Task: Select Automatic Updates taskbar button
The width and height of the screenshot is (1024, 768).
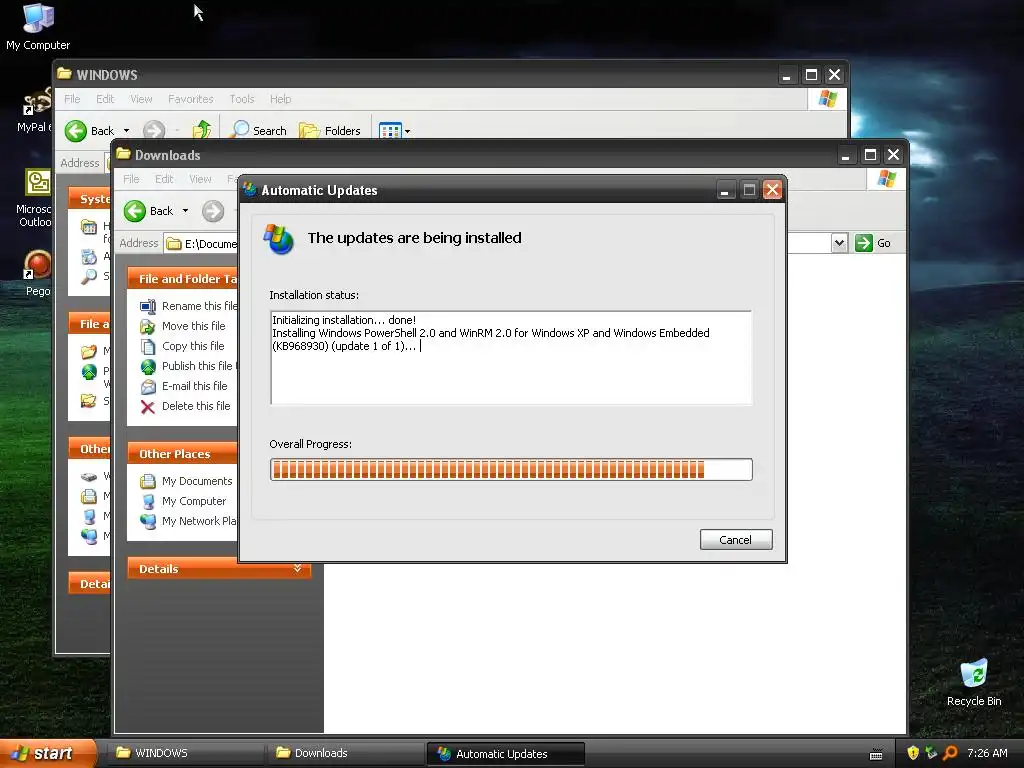Action: [x=505, y=754]
